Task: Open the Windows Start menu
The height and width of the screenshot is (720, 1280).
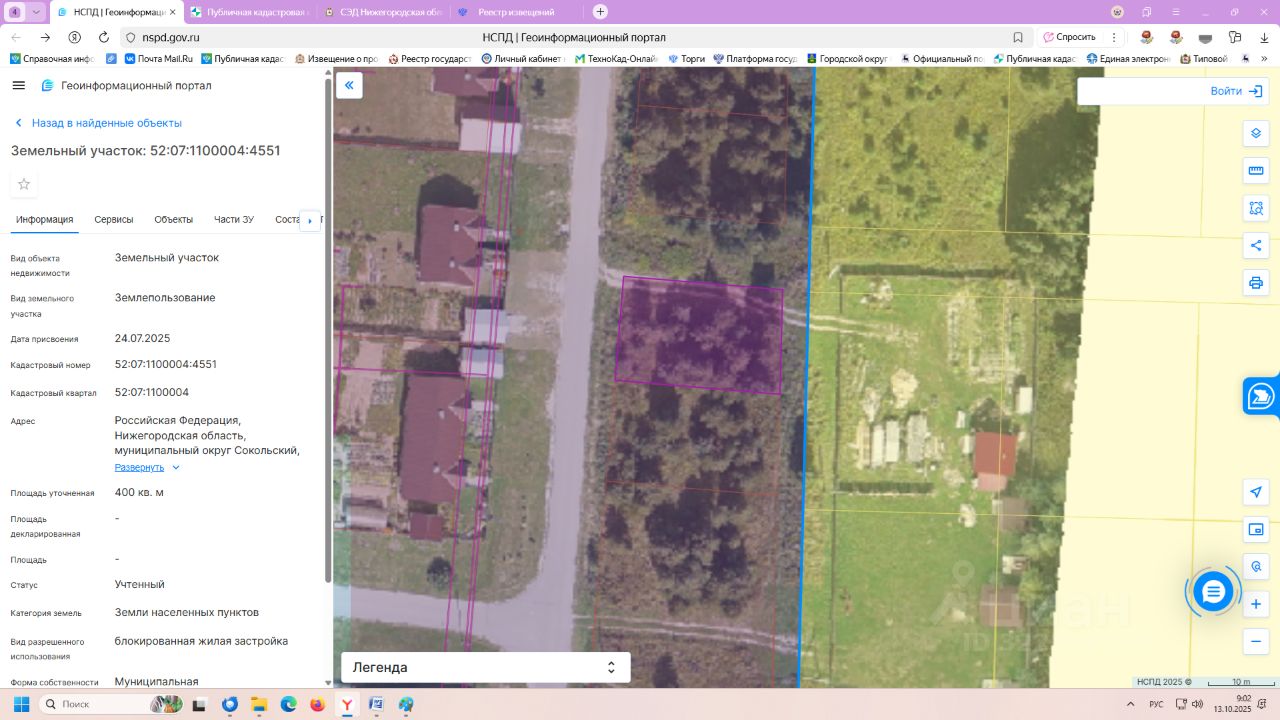Action: (x=21, y=704)
